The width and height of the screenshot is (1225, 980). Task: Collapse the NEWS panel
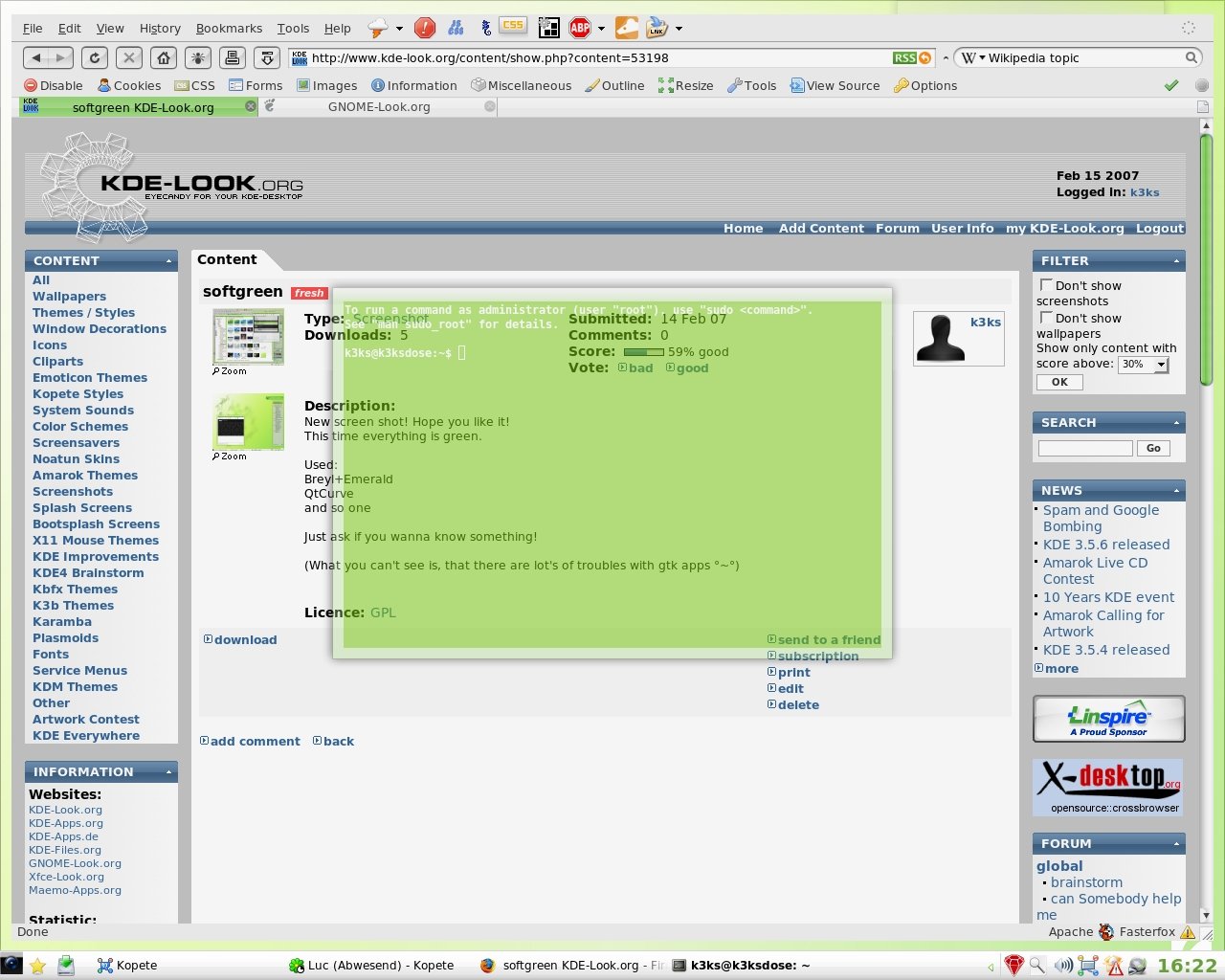[1176, 490]
